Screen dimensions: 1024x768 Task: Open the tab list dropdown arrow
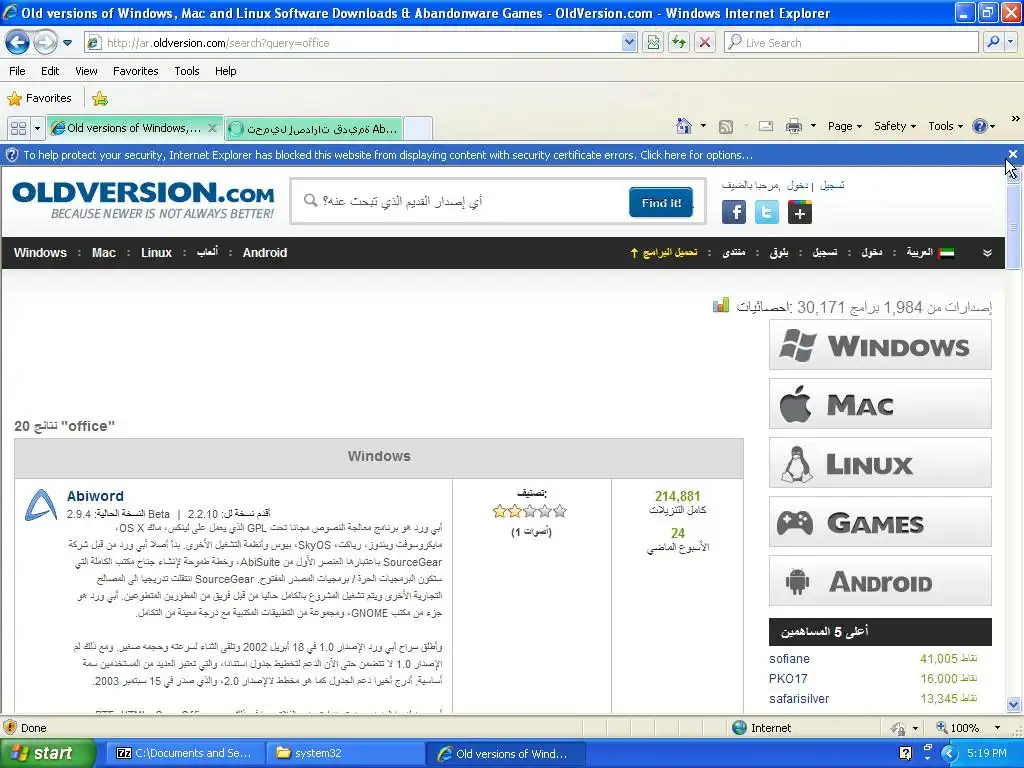(x=37, y=128)
